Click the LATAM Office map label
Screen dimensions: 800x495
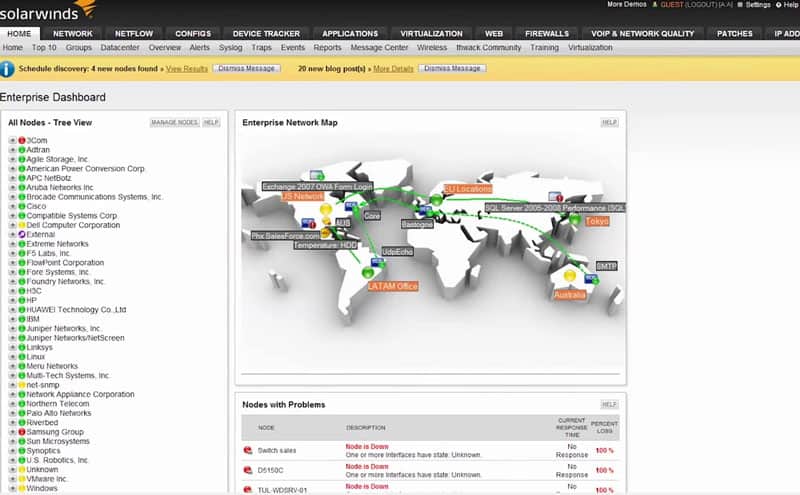393,286
